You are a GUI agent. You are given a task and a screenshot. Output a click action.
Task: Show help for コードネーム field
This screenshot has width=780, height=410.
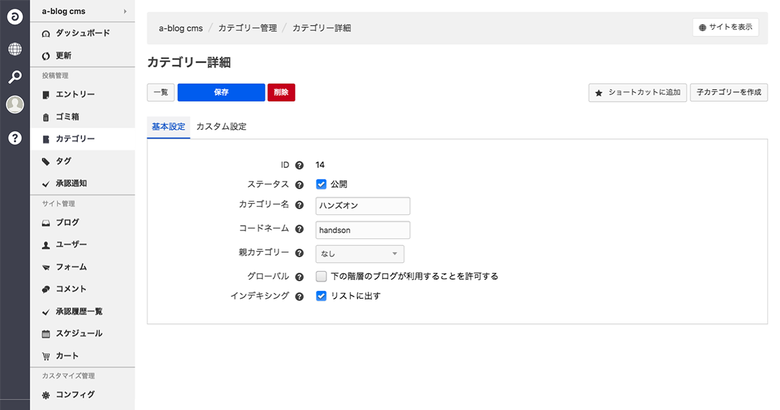(x=299, y=229)
